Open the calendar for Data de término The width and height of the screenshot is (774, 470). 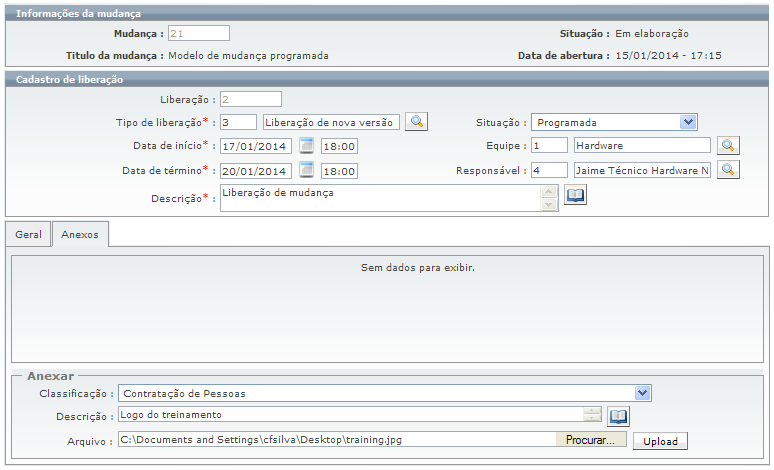pos(307,170)
